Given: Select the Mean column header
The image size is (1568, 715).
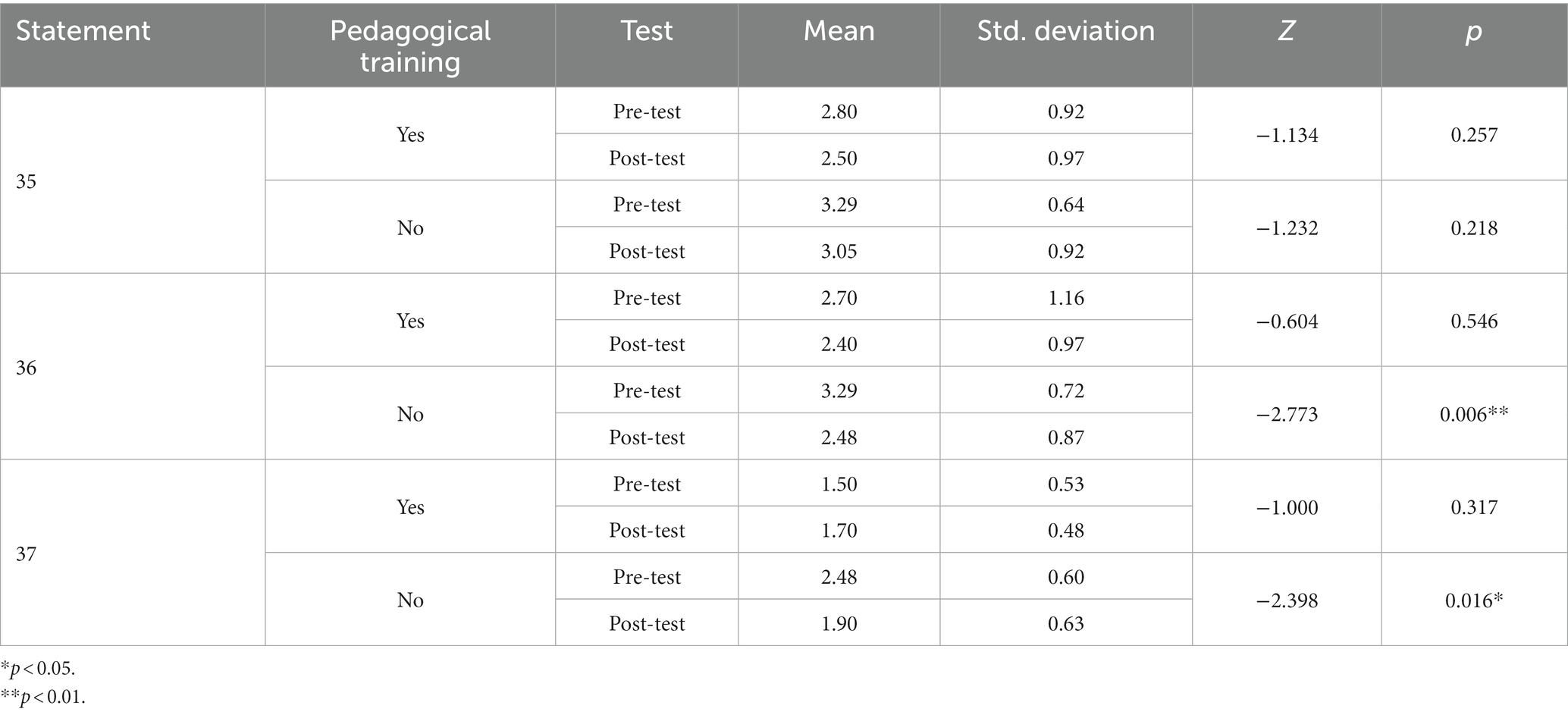Looking at the screenshot, I should pos(839,31).
